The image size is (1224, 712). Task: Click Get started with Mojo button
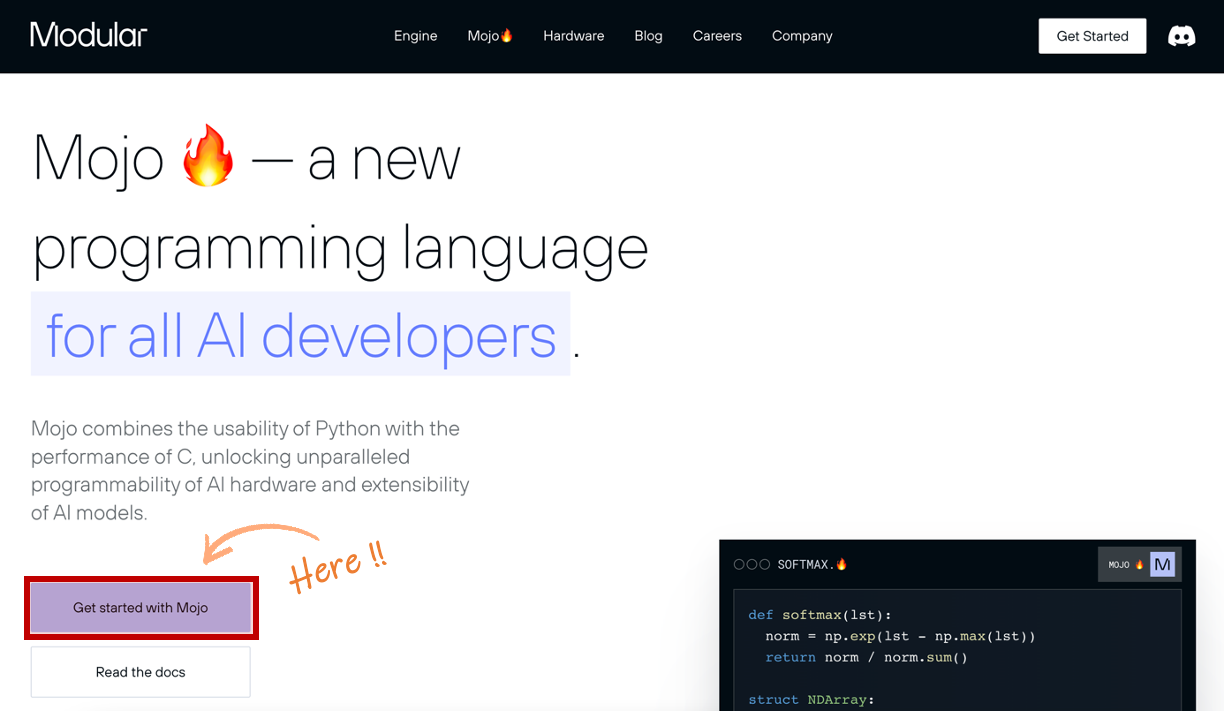pyautogui.click(x=141, y=608)
